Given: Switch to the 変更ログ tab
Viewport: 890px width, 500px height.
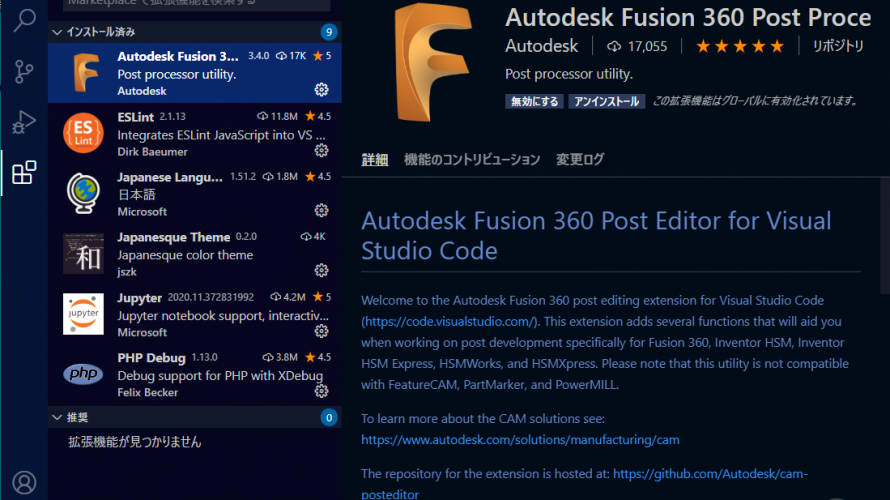Looking at the screenshot, I should (x=580, y=160).
